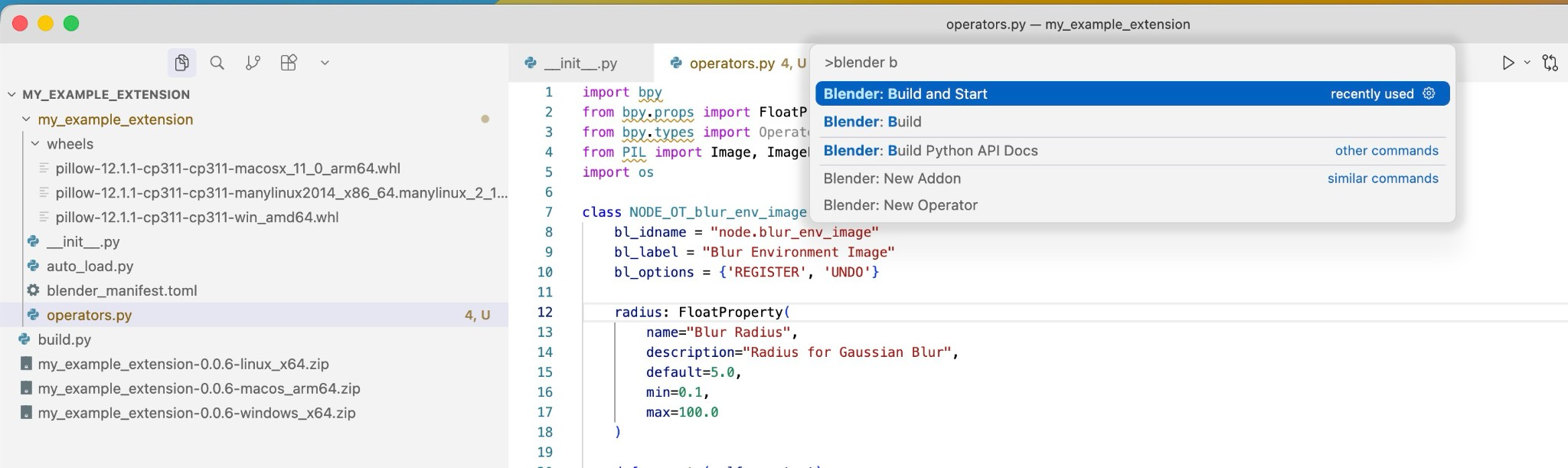The height and width of the screenshot is (468, 1568).
Task: Select Blender: New Operator command
Action: point(1132,205)
